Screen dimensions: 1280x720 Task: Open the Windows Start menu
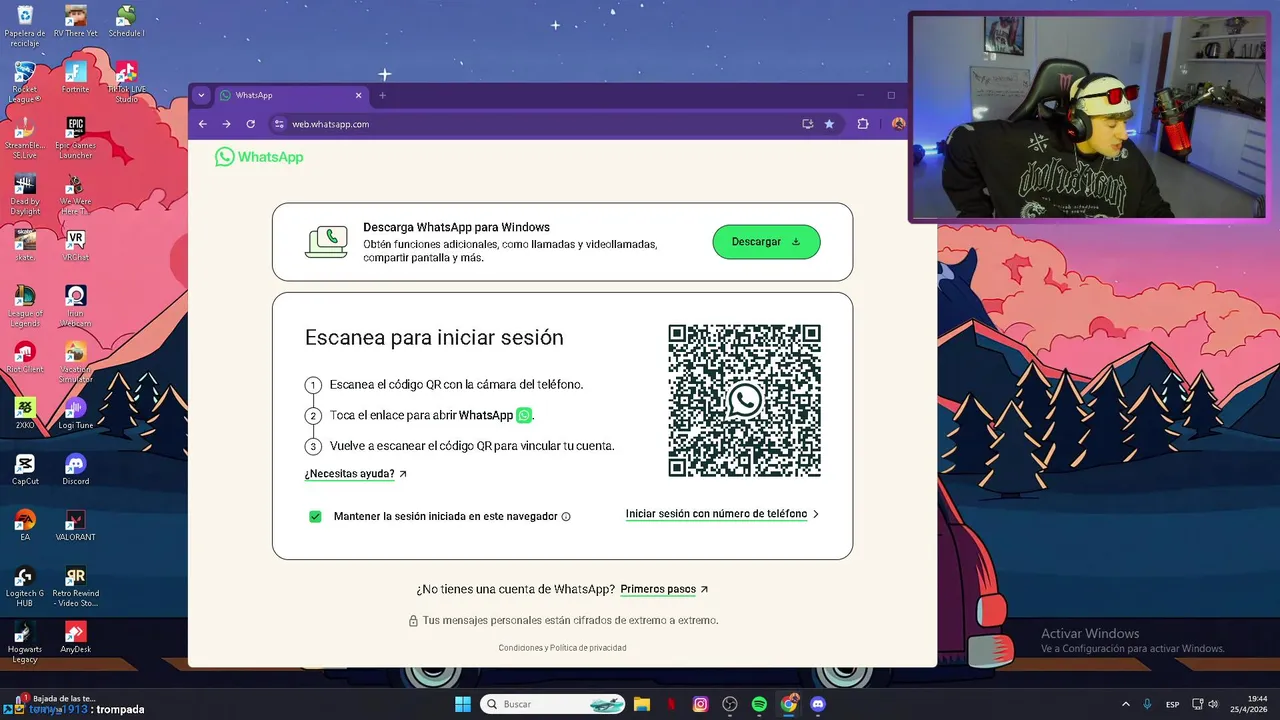tap(463, 704)
